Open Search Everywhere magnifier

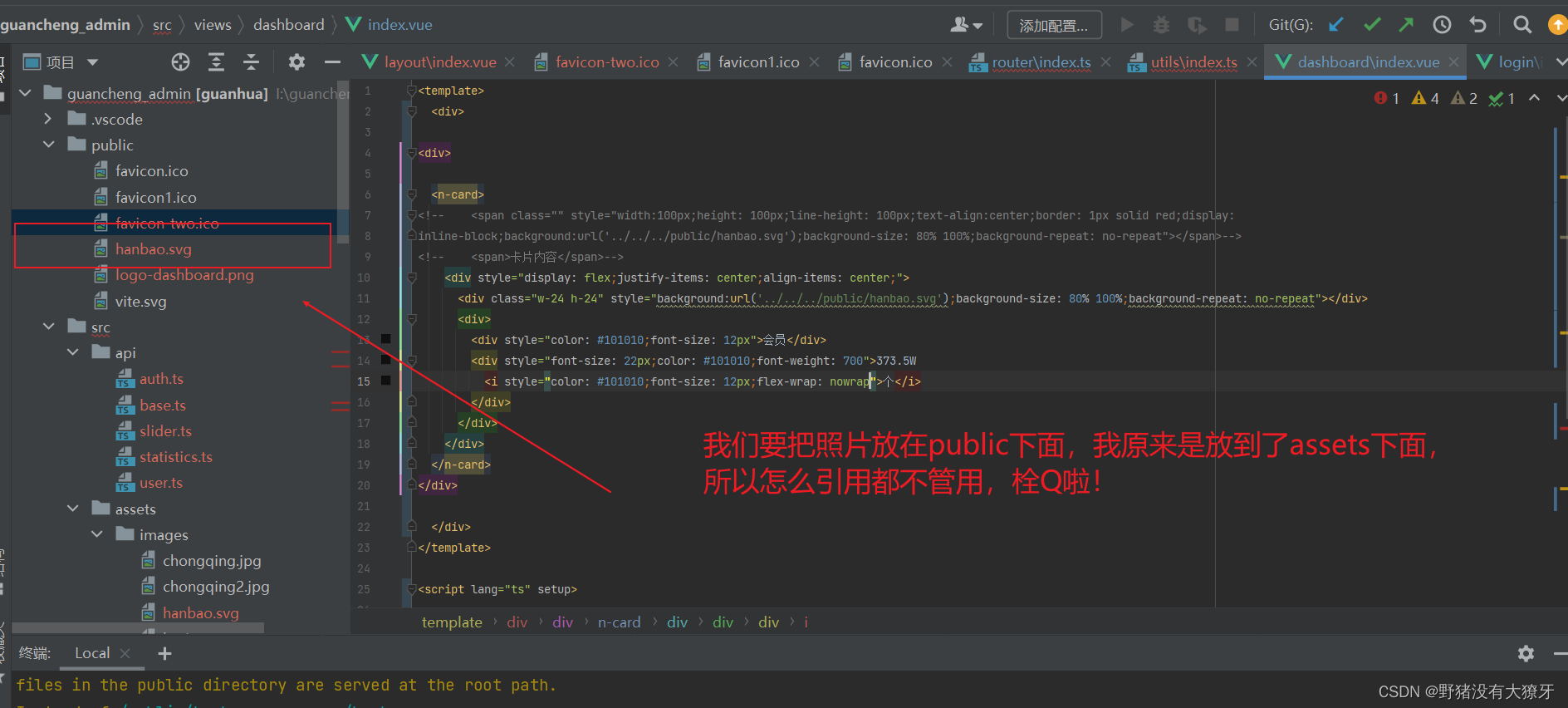(1521, 25)
